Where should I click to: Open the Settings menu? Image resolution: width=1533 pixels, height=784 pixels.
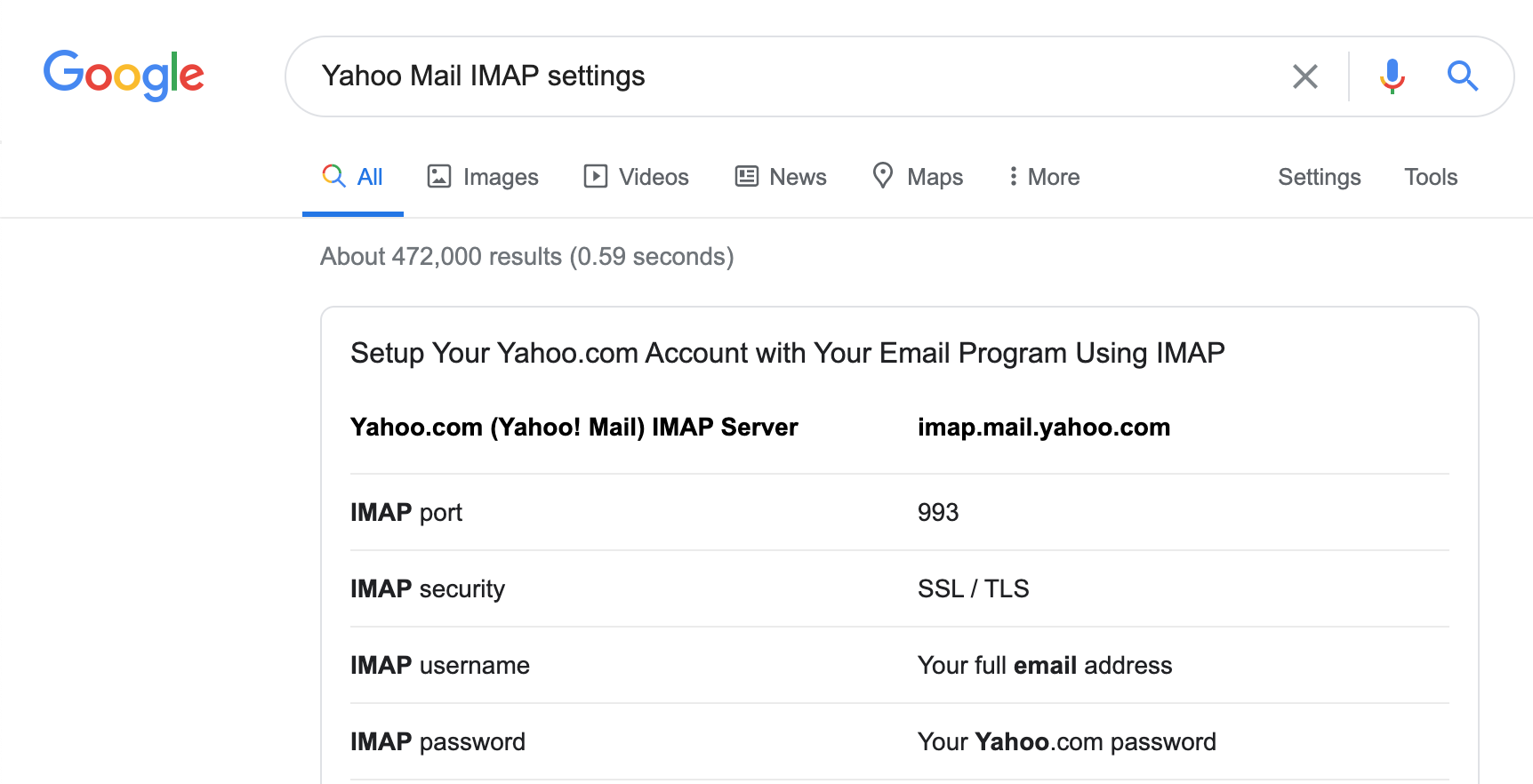[x=1319, y=177]
